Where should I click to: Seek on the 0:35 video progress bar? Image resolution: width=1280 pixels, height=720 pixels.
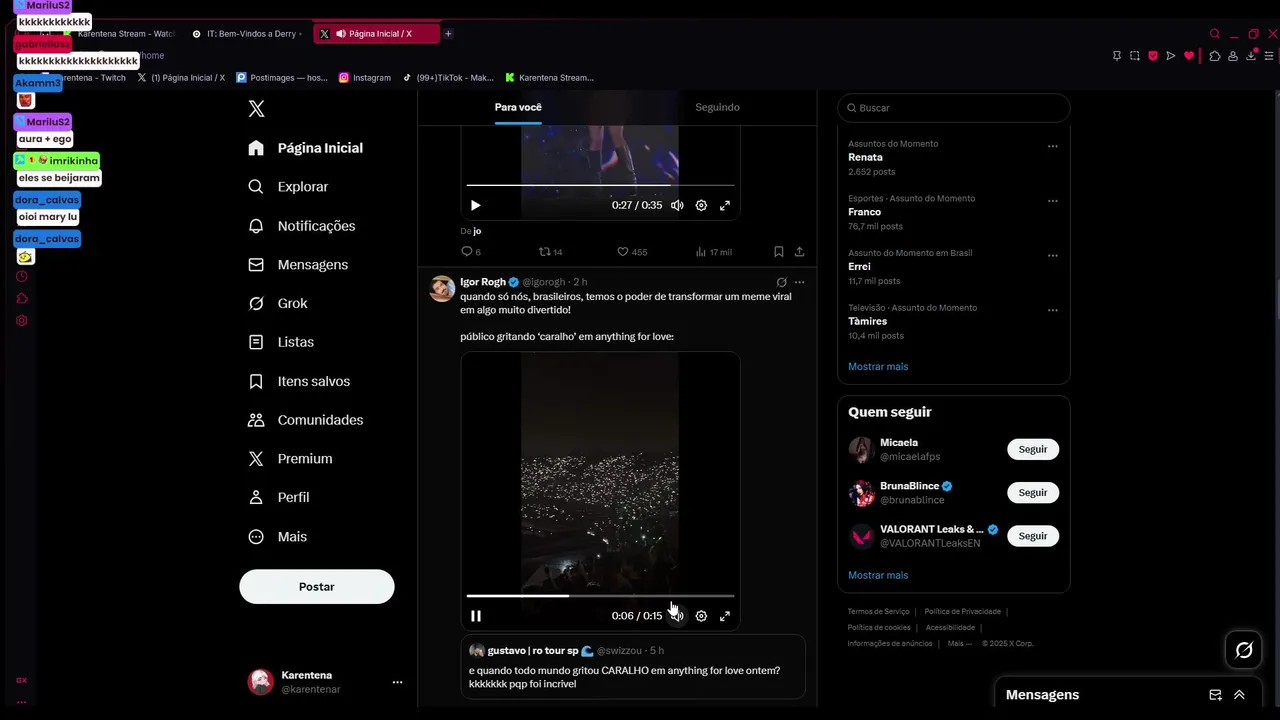600,185
